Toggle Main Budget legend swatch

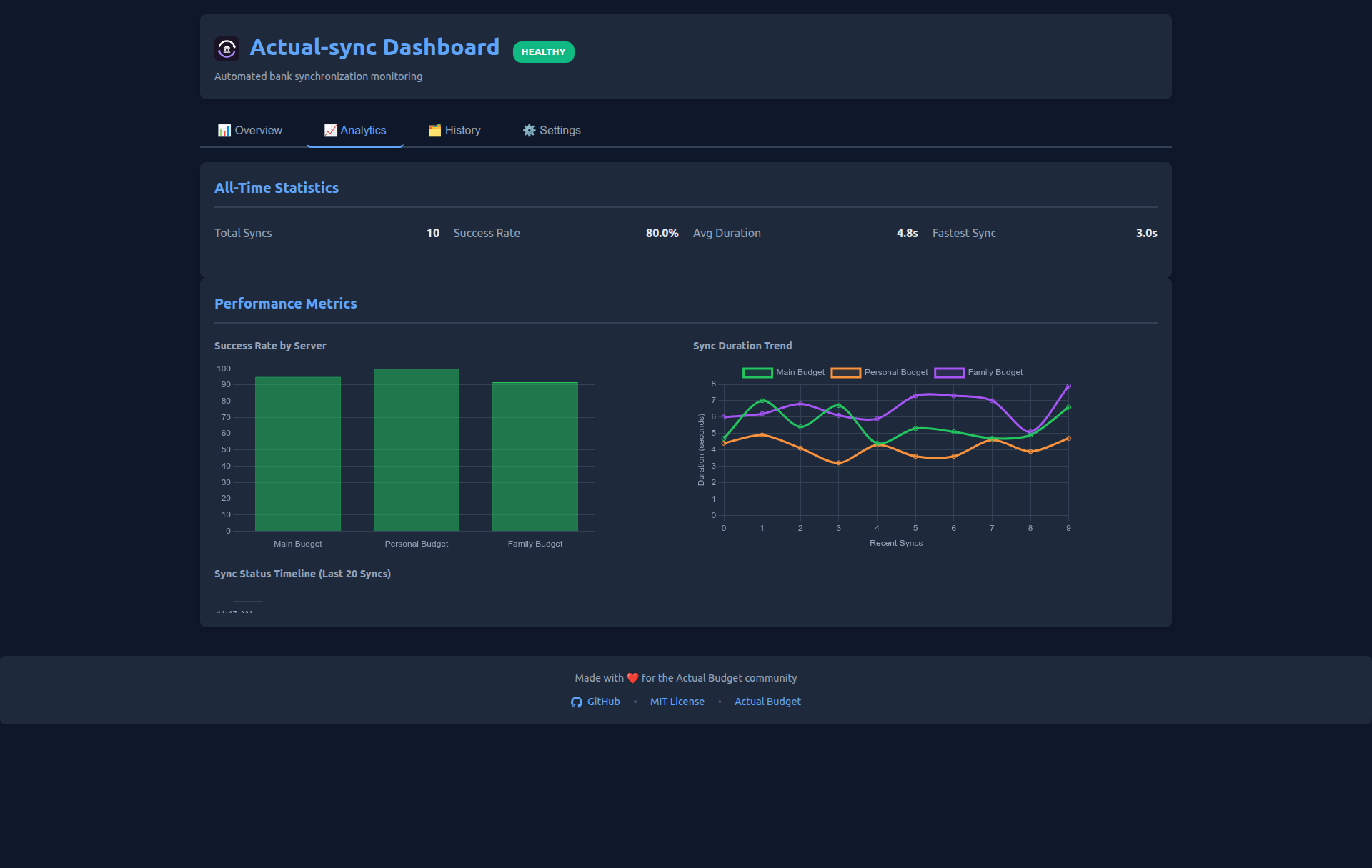point(757,372)
